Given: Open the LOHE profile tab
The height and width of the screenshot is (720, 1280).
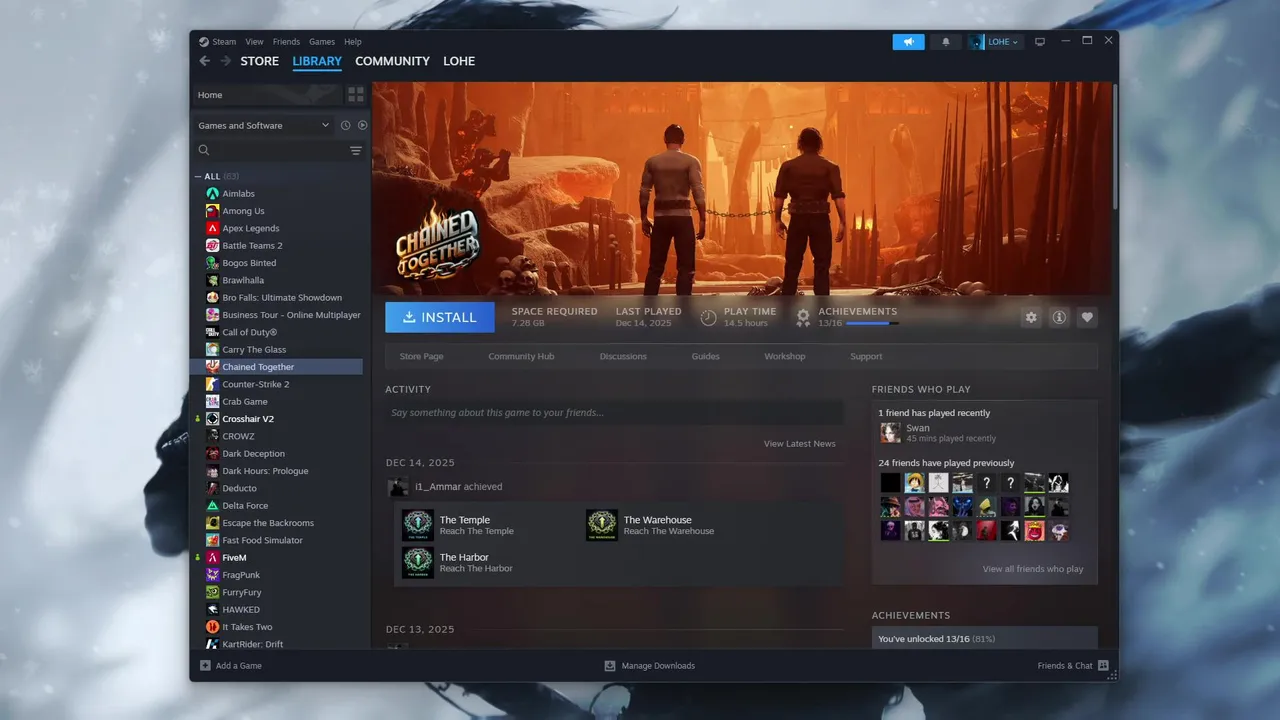Looking at the screenshot, I should click(459, 61).
